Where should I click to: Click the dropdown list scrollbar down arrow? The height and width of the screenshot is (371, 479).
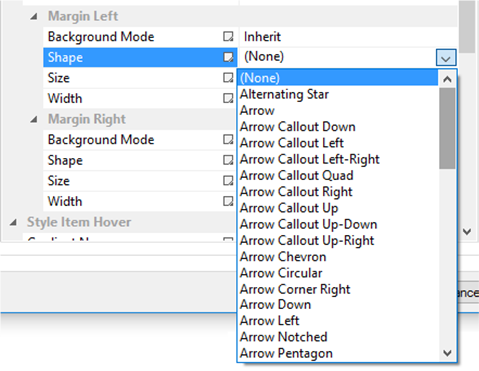pos(447,353)
